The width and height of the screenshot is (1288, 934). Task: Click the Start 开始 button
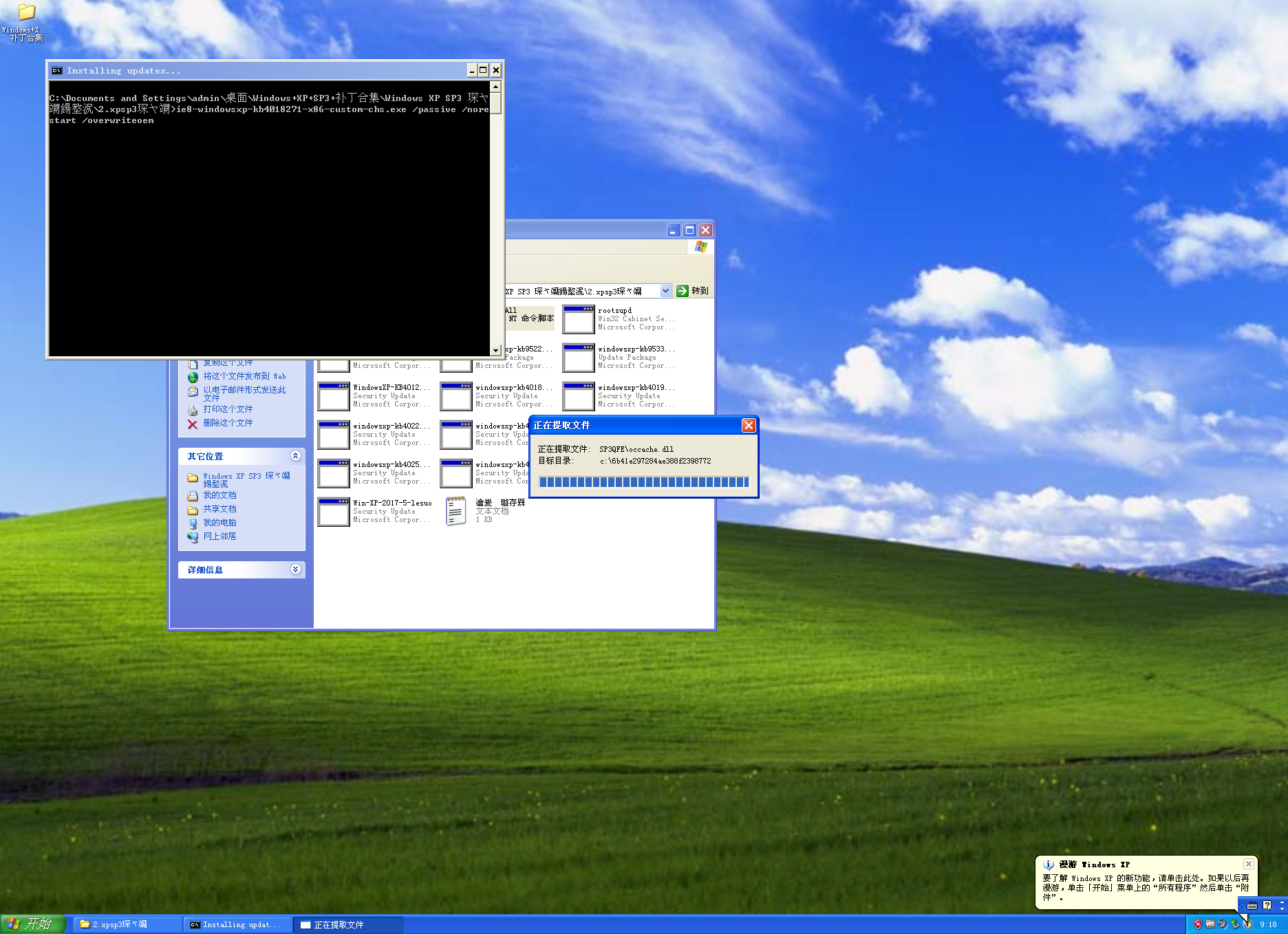[x=32, y=924]
